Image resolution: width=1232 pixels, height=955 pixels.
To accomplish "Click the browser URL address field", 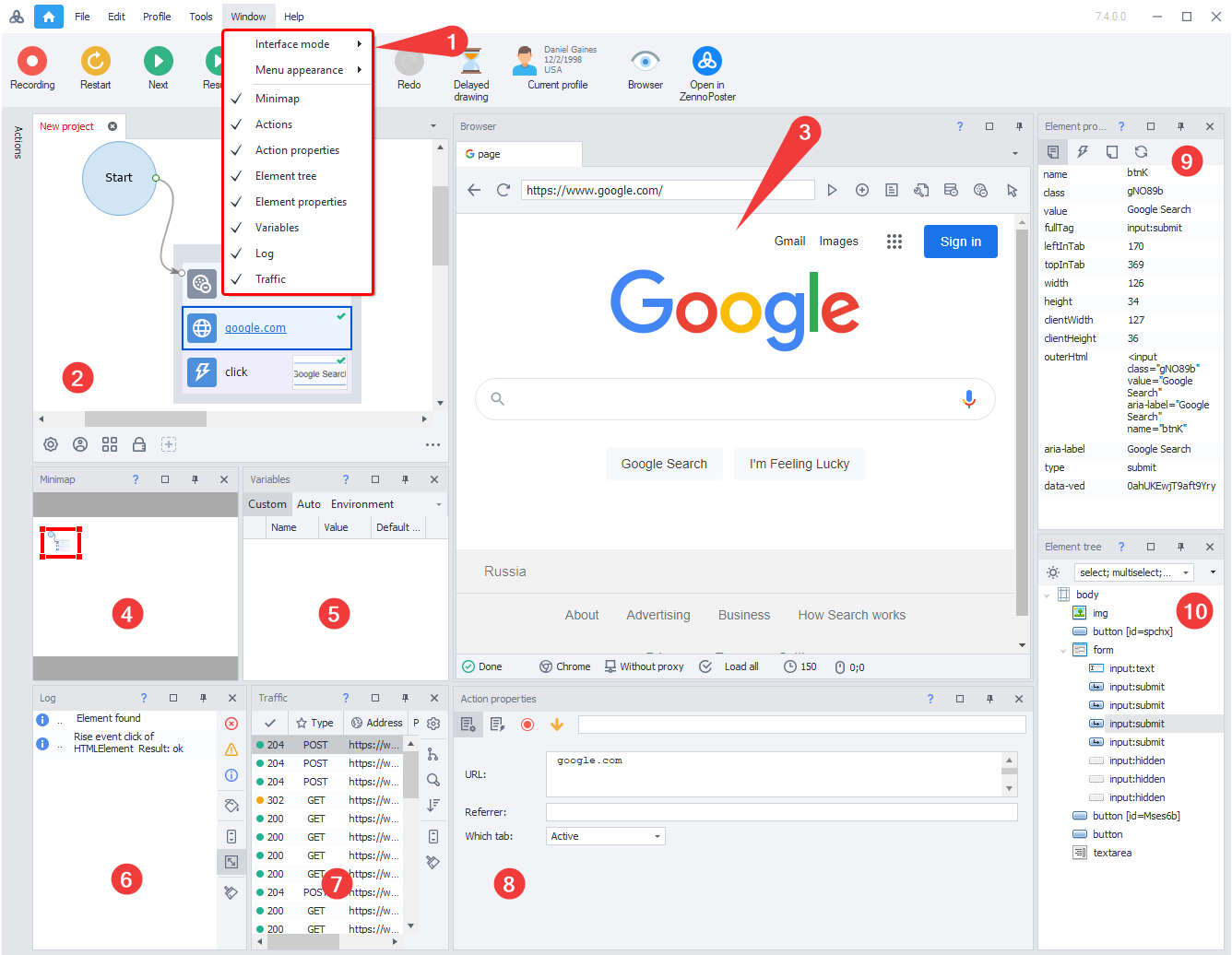I will click(x=667, y=190).
